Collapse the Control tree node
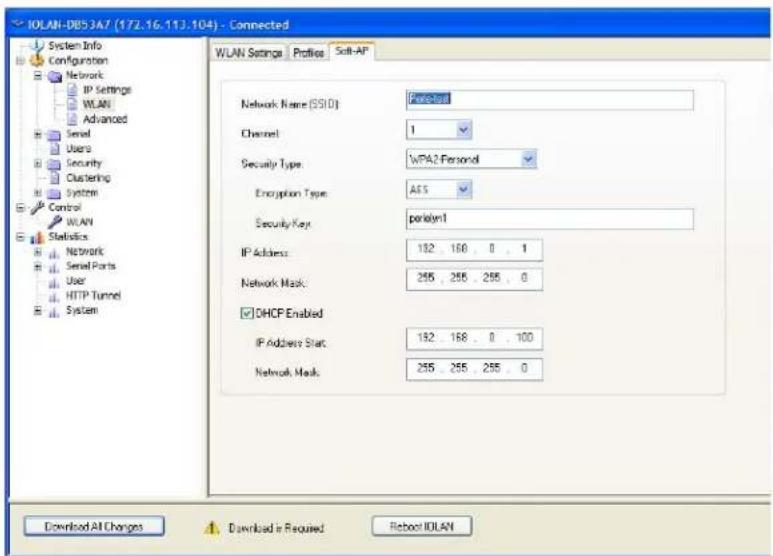The width and height of the screenshot is (773, 556). [x=20, y=208]
